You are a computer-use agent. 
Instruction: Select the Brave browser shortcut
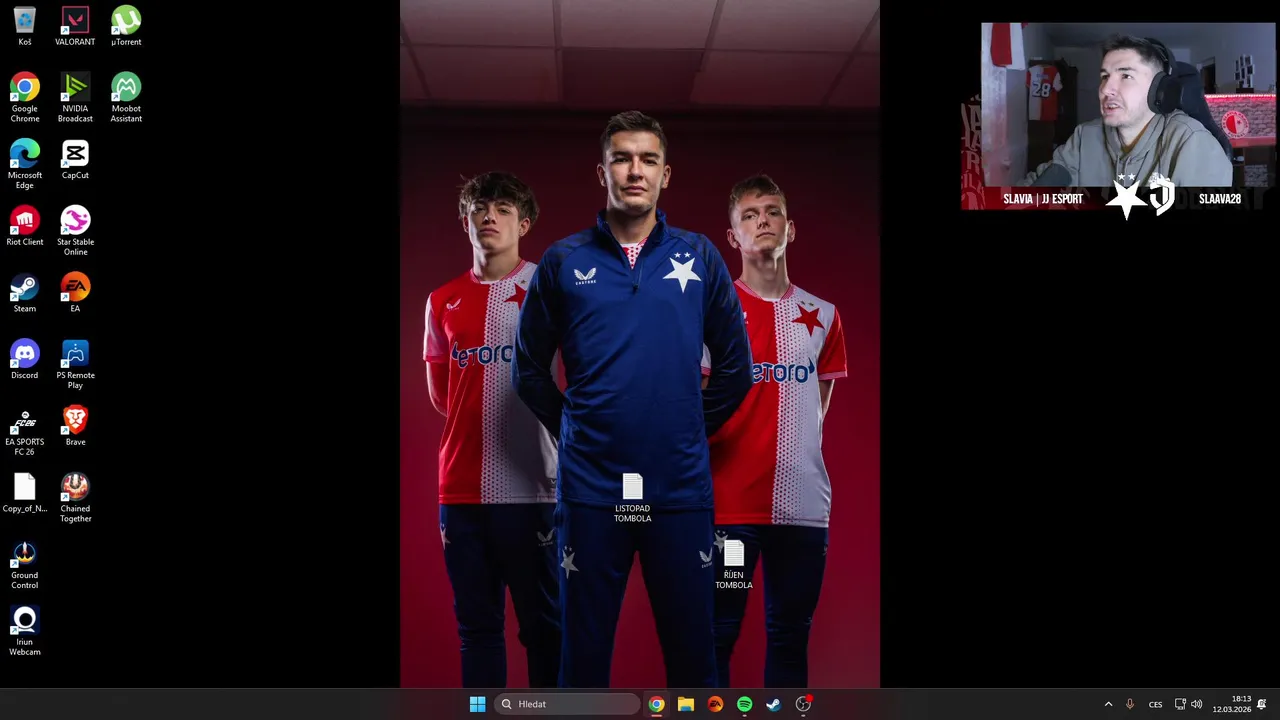(x=75, y=427)
